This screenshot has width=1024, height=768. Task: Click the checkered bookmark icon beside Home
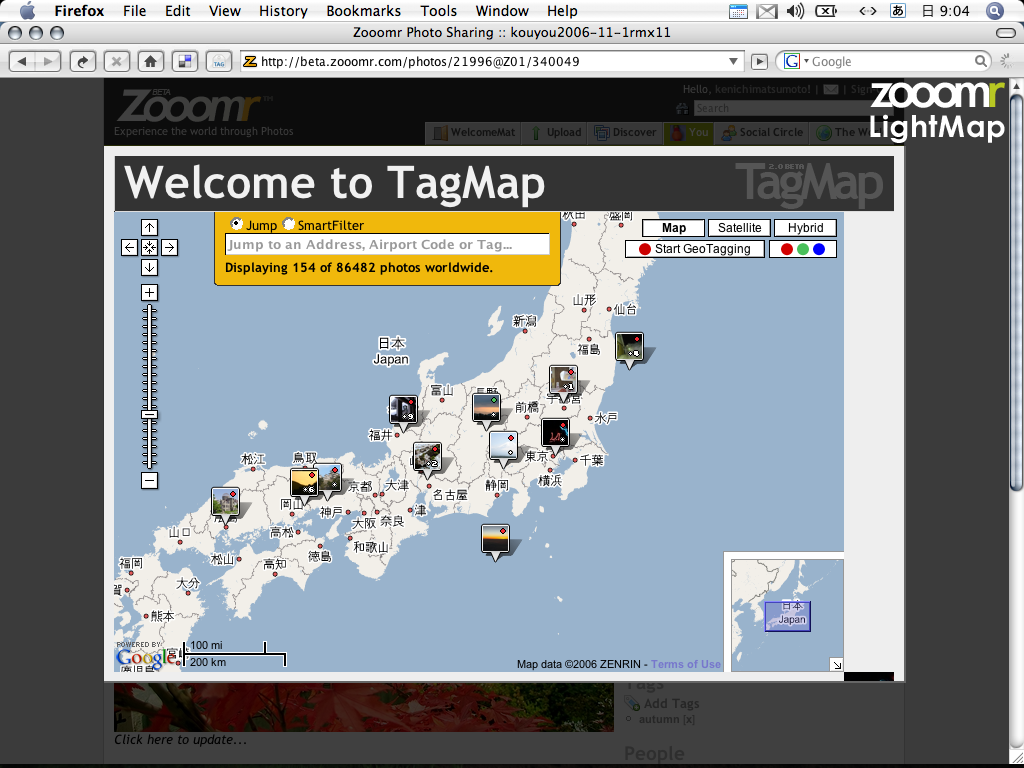point(185,61)
